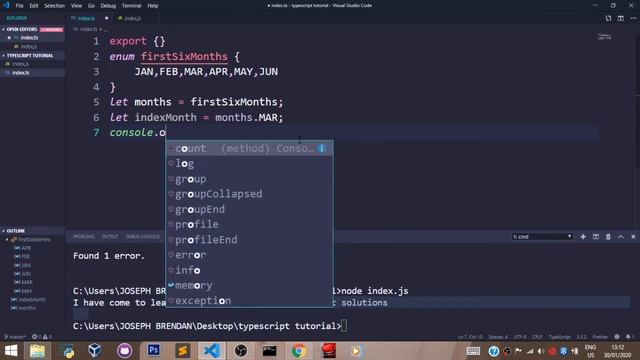Open index.js in the Open Editors list

[x=29, y=47]
